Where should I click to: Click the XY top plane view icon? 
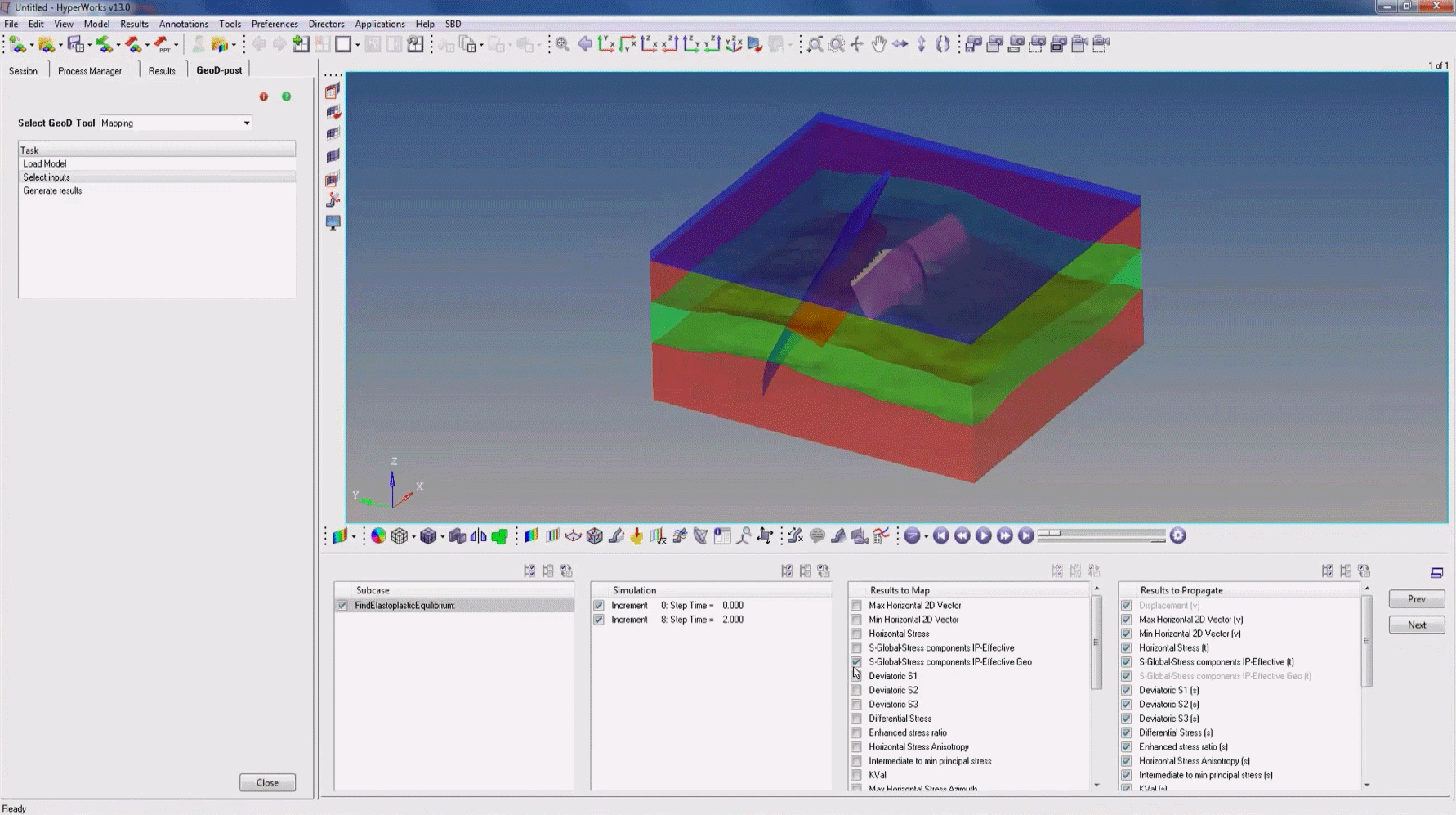click(x=606, y=44)
